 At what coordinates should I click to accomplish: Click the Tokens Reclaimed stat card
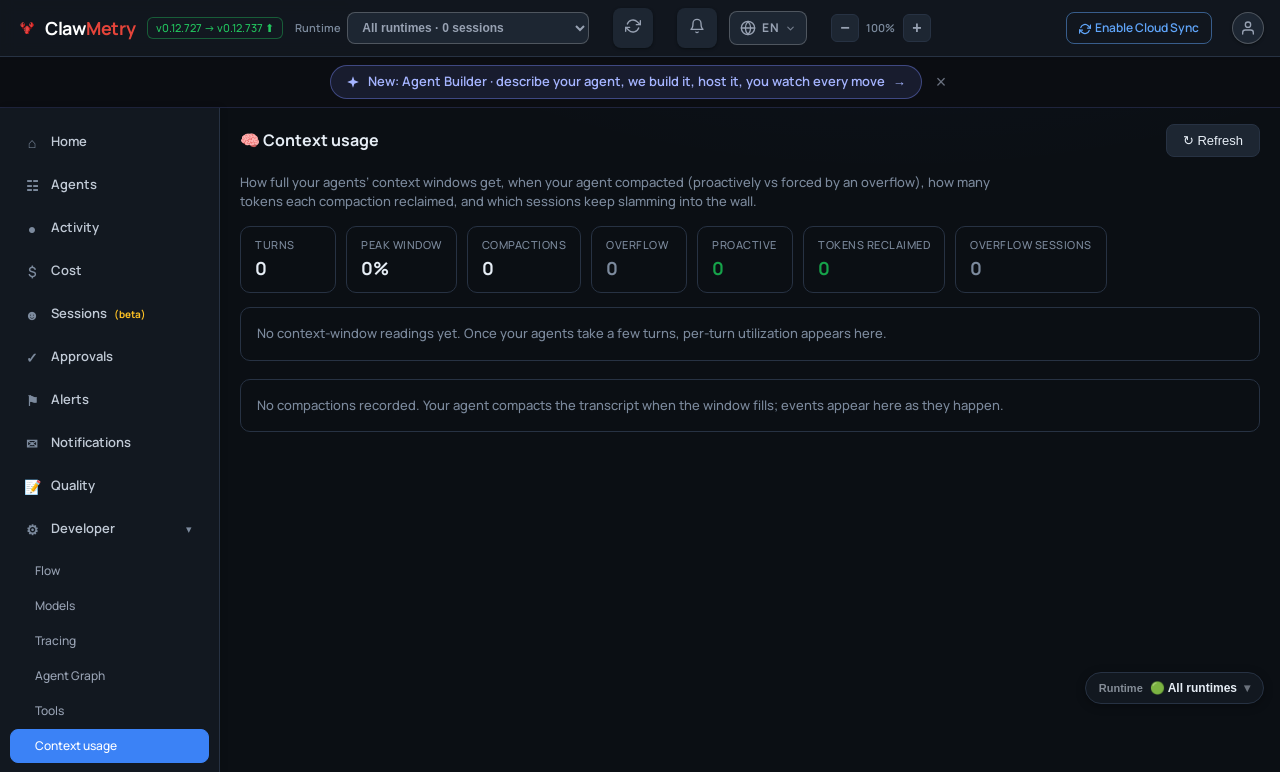click(874, 259)
